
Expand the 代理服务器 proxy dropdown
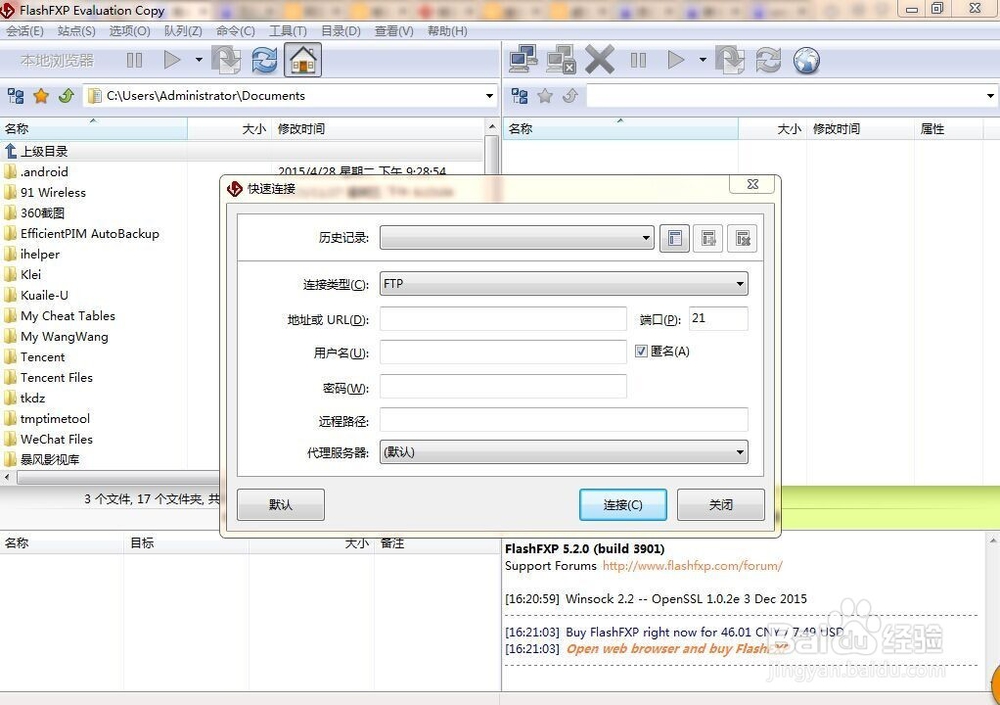coord(564,452)
